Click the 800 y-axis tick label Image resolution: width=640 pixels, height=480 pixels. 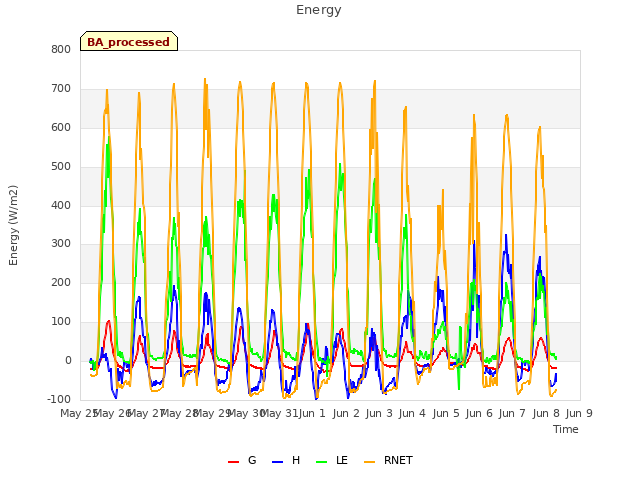[61, 49]
